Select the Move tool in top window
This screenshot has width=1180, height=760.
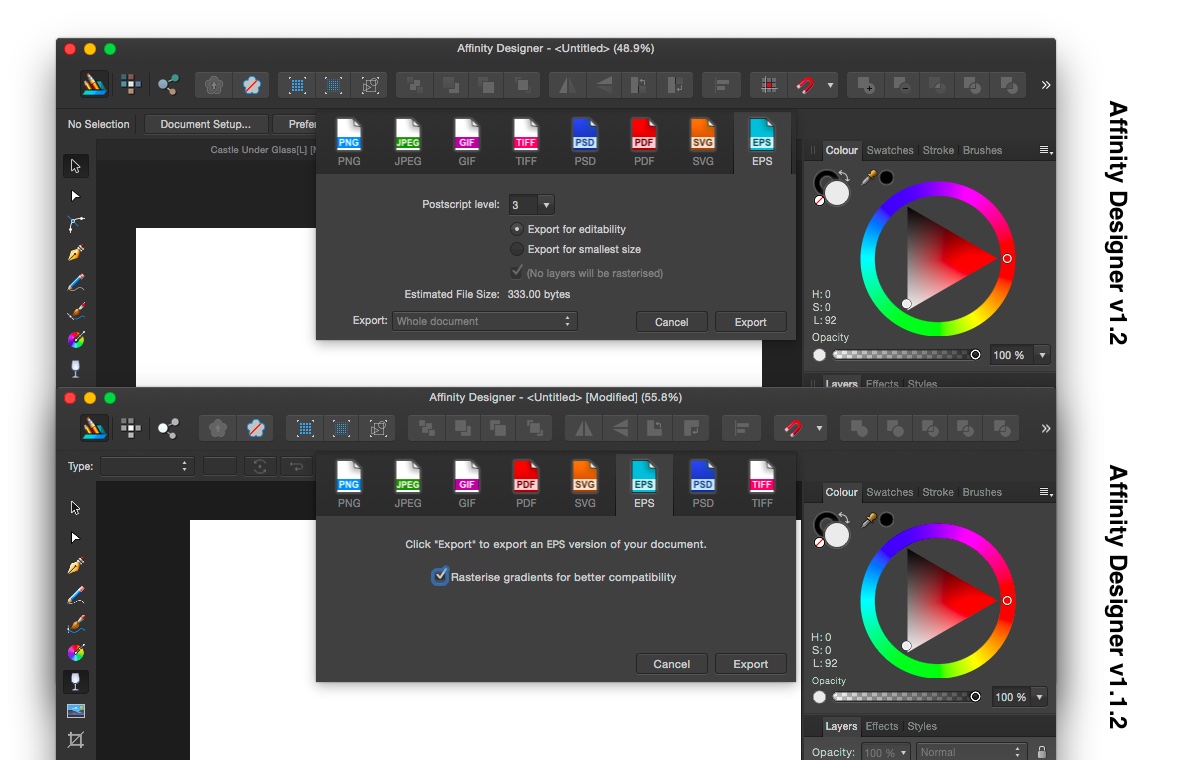click(x=75, y=166)
